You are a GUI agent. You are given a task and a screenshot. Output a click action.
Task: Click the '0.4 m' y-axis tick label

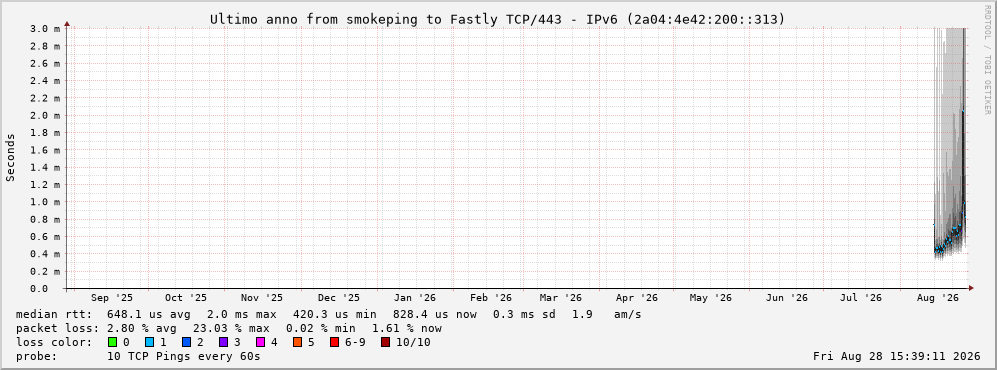click(x=45, y=254)
